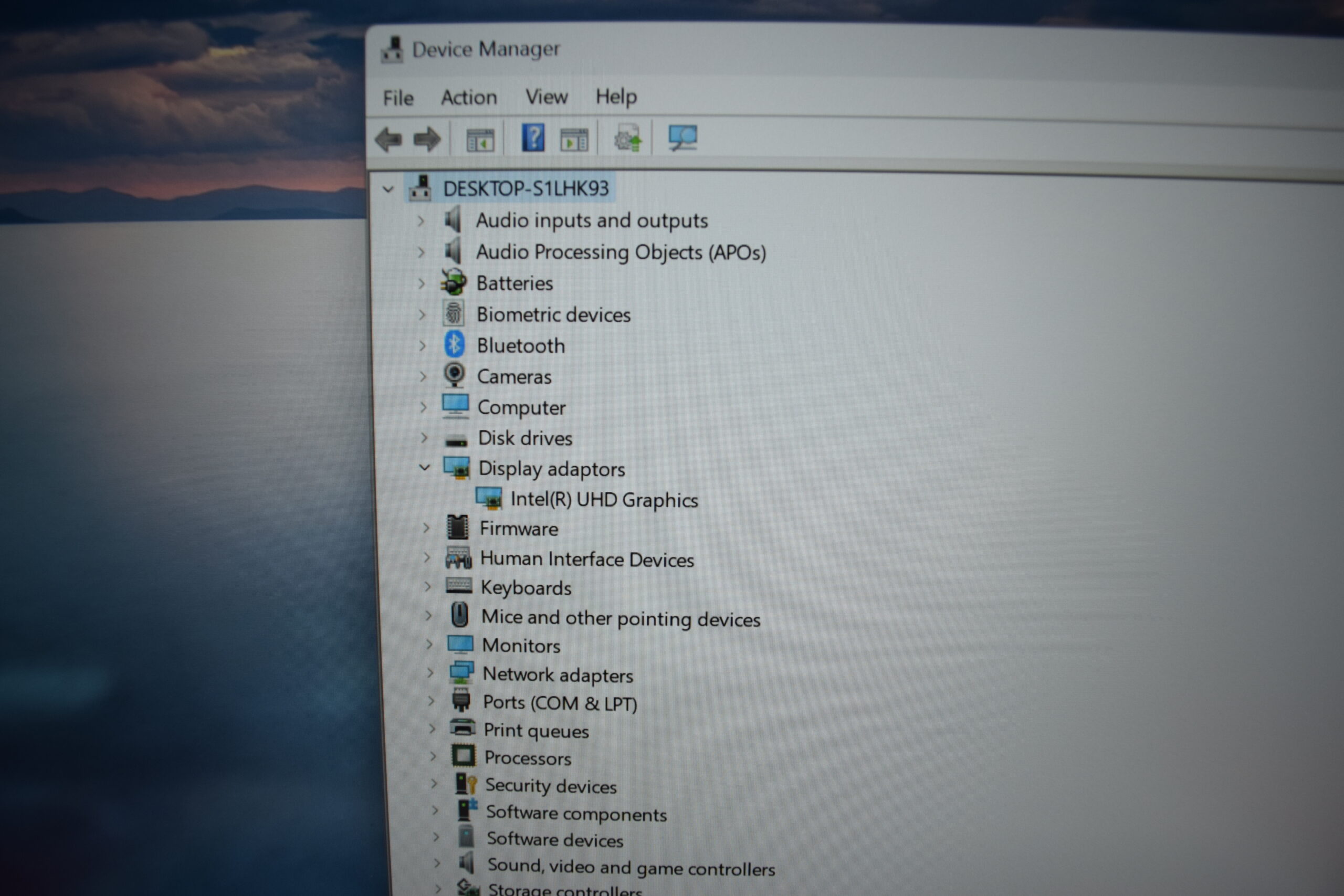Click the screen icon beside Monitors
The height and width of the screenshot is (896, 1344).
[460, 645]
